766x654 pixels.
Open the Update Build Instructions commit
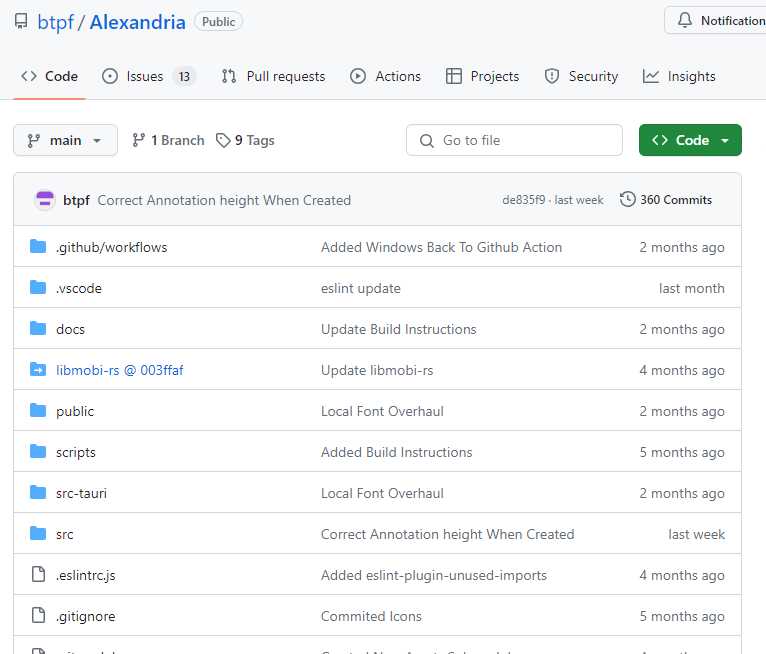(x=398, y=330)
